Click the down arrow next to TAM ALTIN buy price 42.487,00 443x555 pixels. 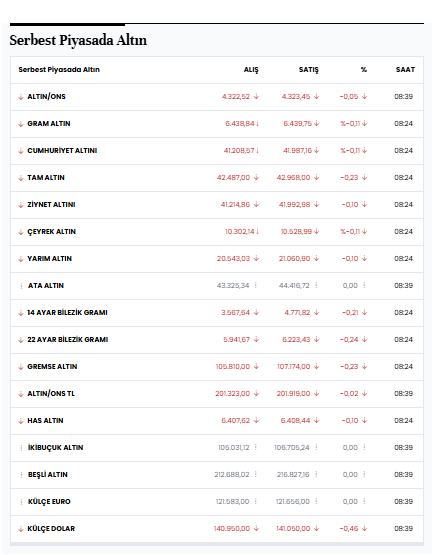[x=256, y=177]
